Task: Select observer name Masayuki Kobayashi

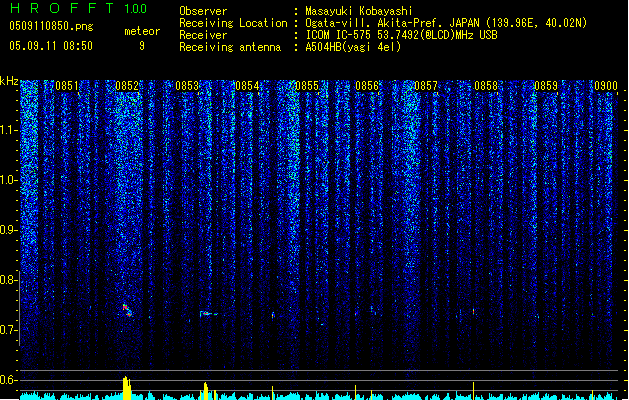Action: click(359, 11)
